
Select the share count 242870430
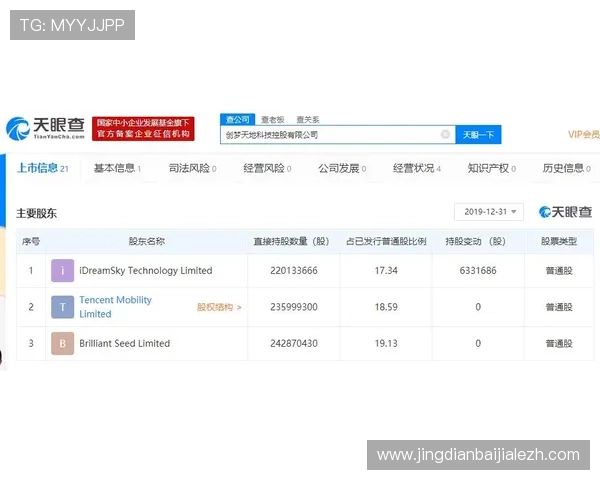click(294, 343)
